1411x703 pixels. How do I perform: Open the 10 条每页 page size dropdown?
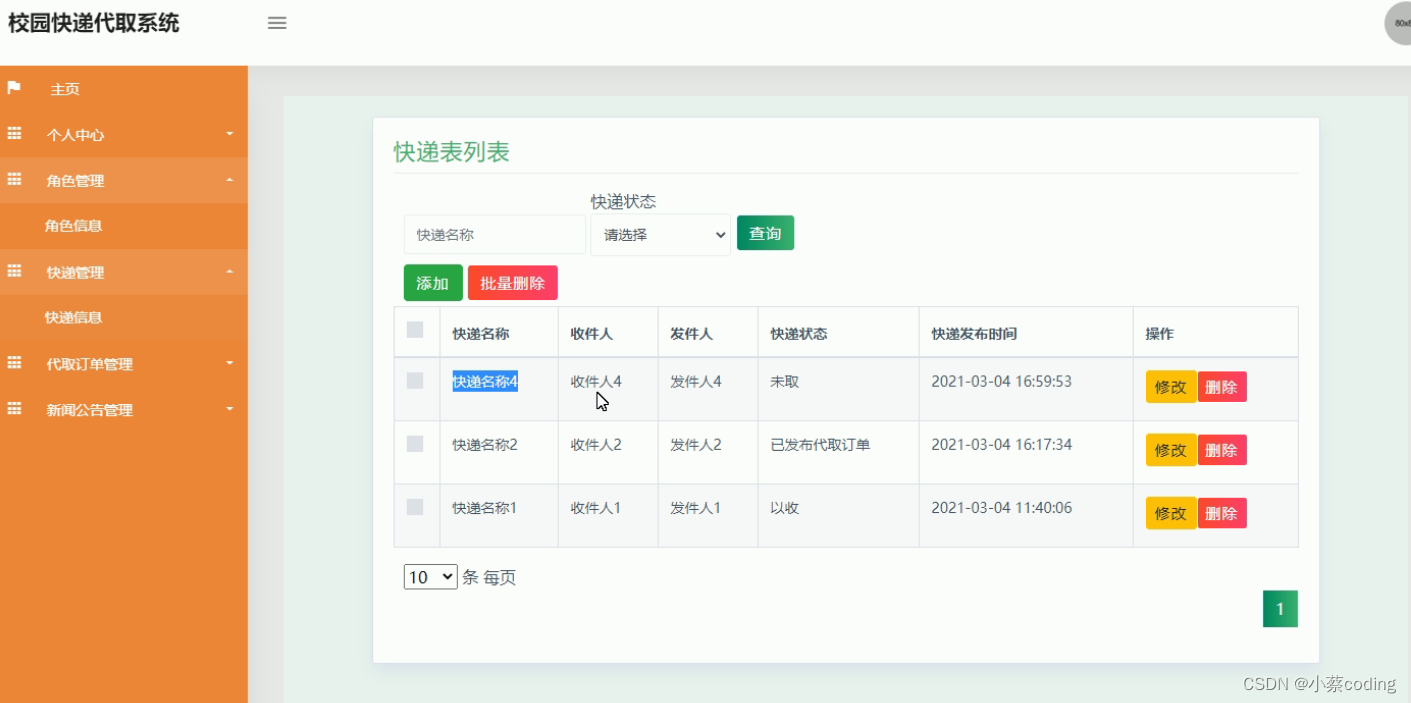point(430,576)
